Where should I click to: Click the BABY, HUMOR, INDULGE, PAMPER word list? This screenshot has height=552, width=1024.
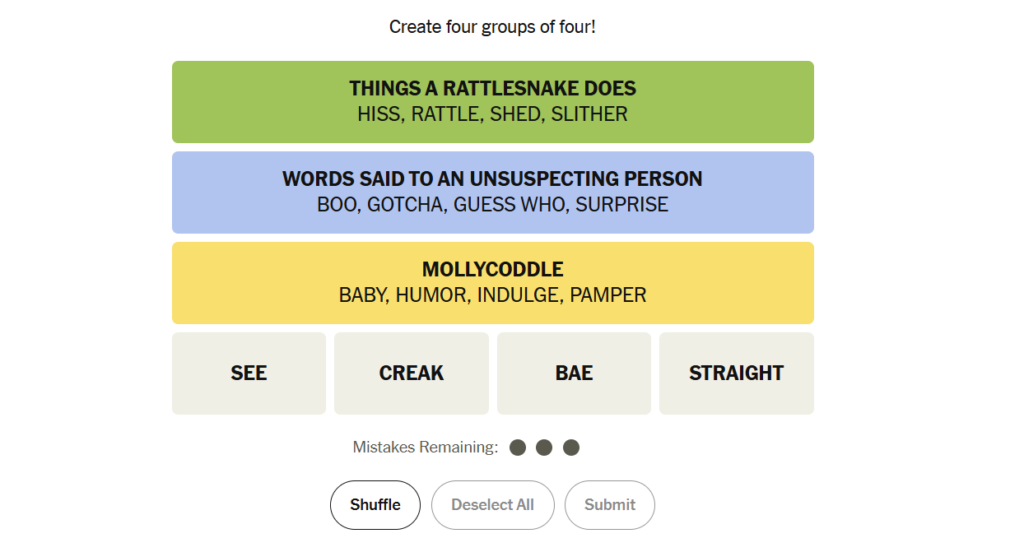point(492,295)
